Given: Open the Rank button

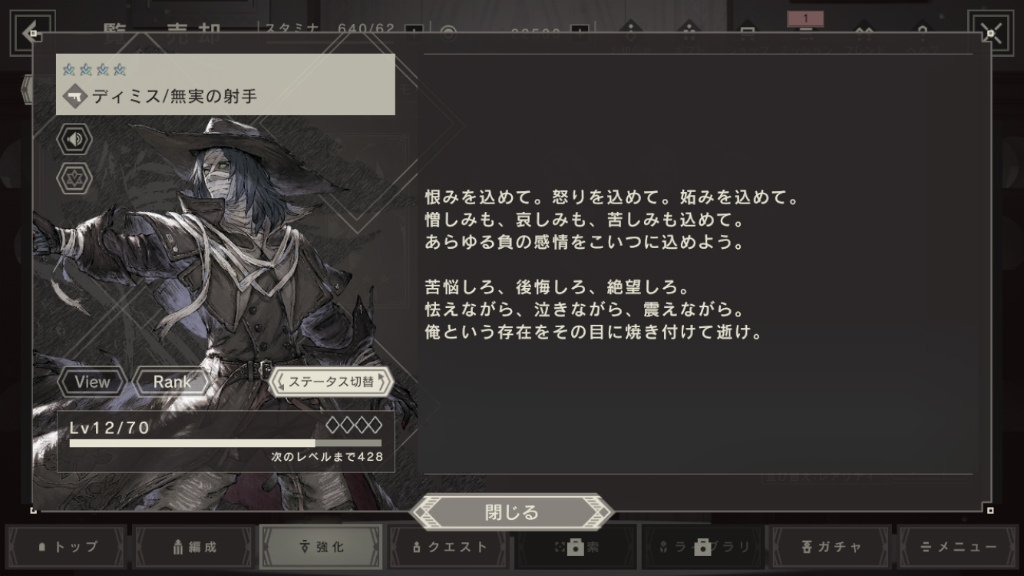Looking at the screenshot, I should click(x=172, y=382).
